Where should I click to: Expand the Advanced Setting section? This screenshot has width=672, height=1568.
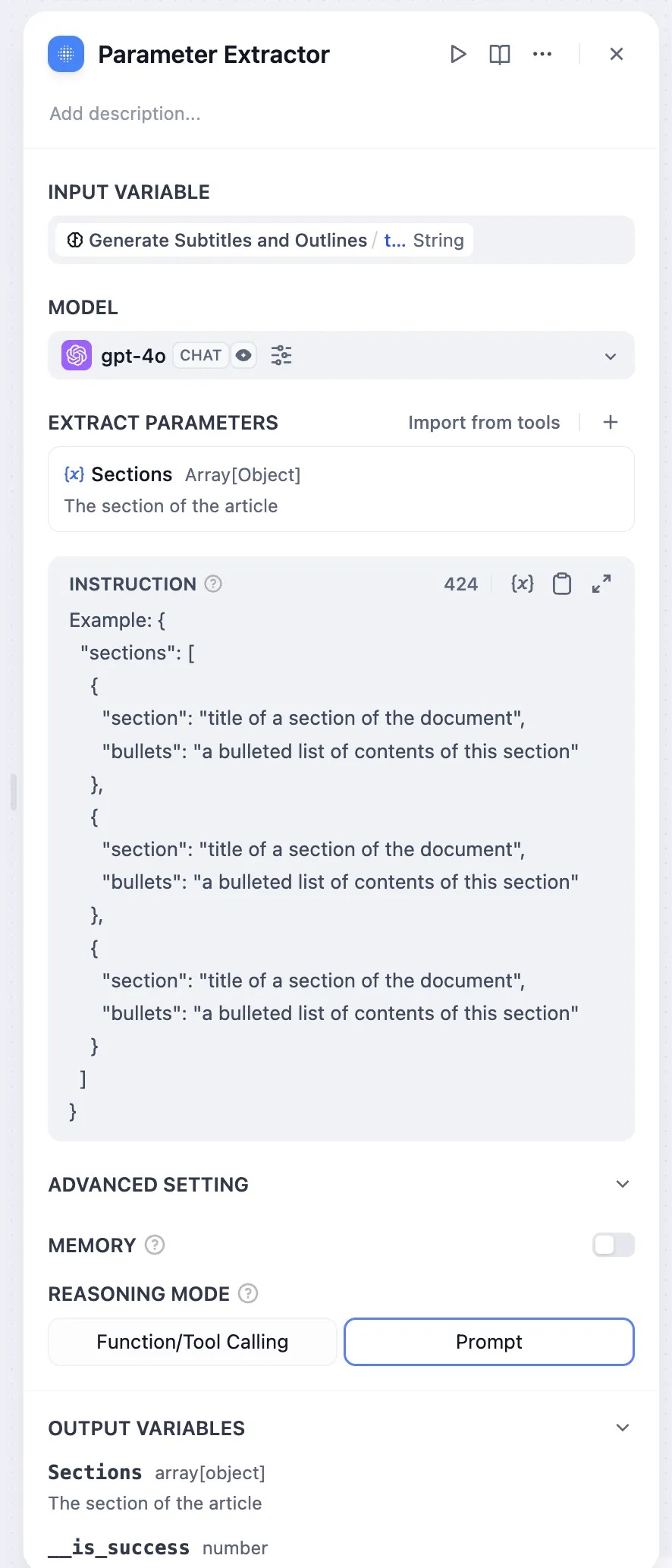point(623,1184)
